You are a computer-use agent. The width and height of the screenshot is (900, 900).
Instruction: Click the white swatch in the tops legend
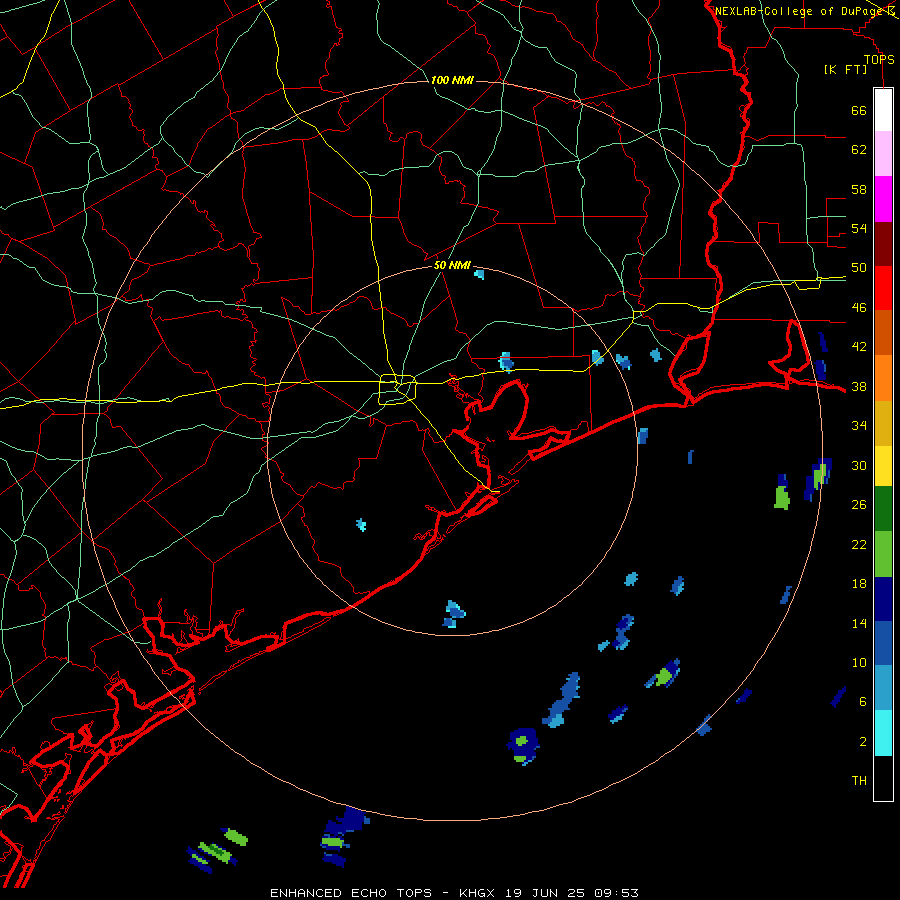pyautogui.click(x=883, y=110)
